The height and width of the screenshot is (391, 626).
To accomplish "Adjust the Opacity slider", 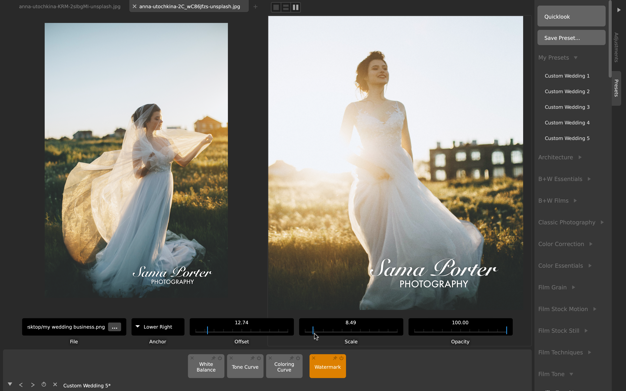I will pyautogui.click(x=460, y=327).
